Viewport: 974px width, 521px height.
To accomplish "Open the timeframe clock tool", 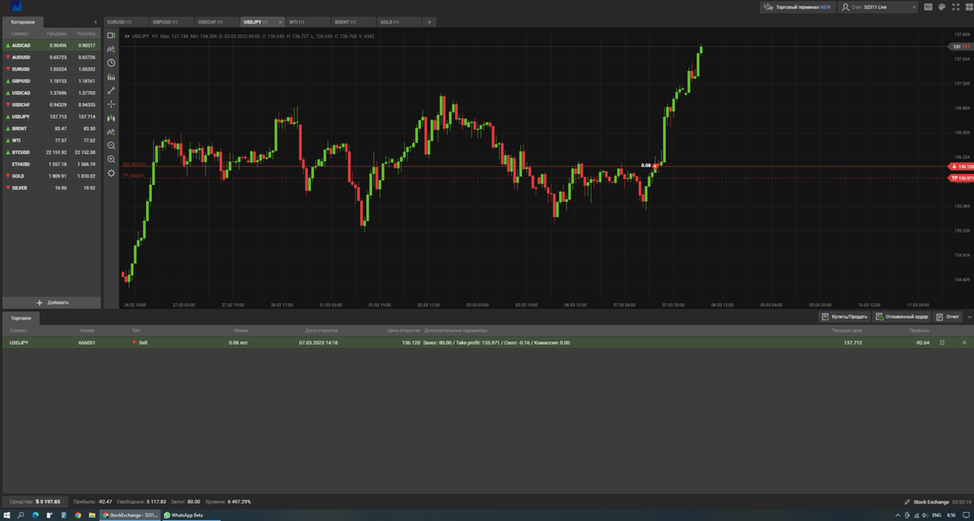I will click(111, 63).
